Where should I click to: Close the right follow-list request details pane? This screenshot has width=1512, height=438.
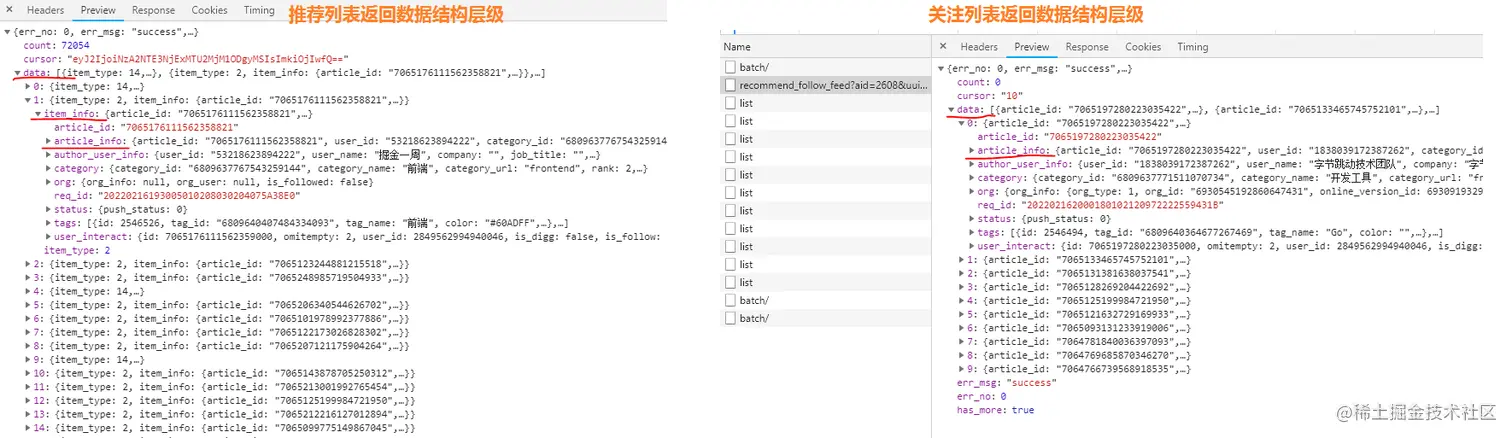tap(943, 47)
